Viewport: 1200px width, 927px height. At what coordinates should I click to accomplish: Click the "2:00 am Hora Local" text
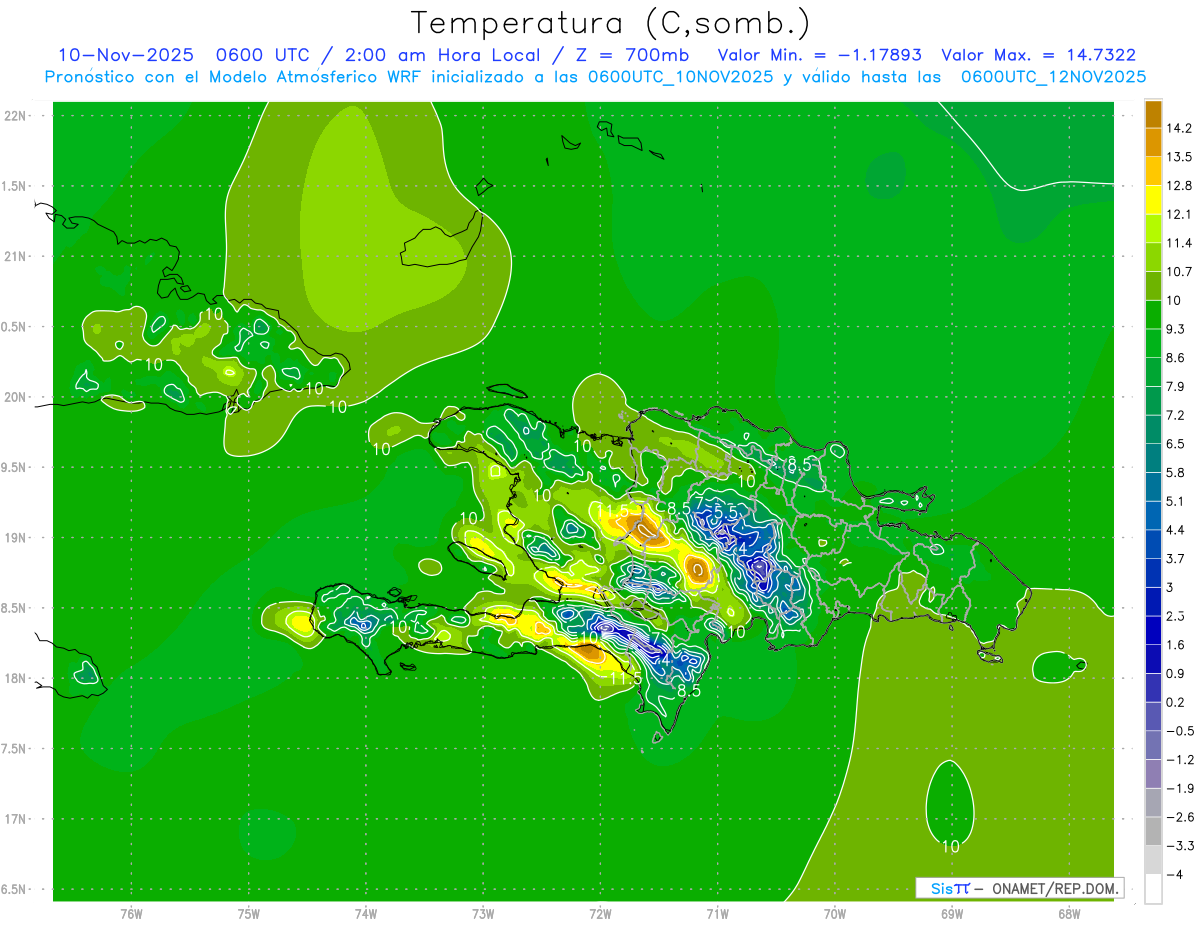click(443, 55)
